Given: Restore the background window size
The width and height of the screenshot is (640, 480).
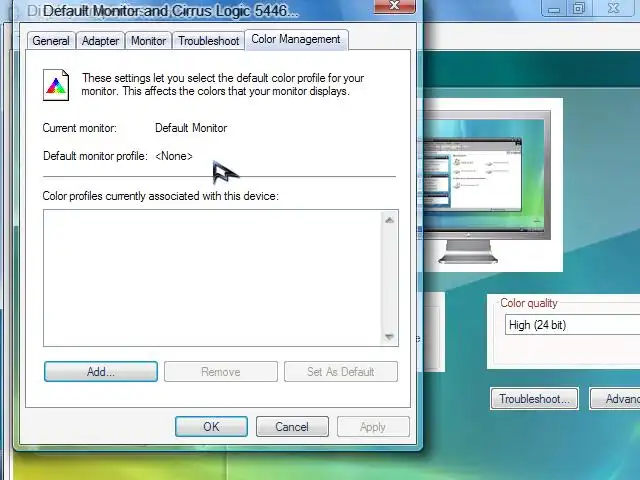Looking at the screenshot, I should click(x=579, y=8).
